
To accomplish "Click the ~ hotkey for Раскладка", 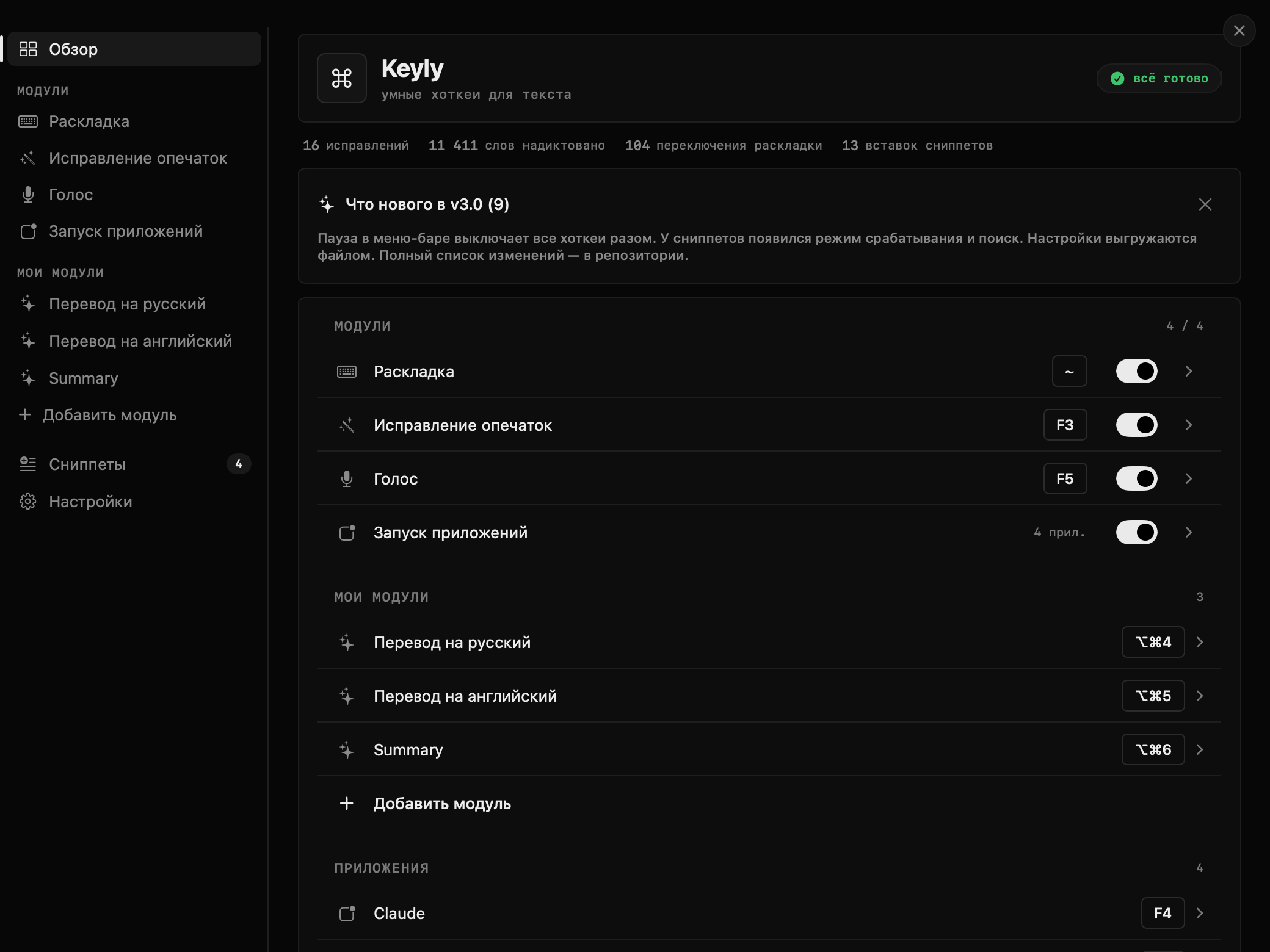I will (1070, 371).
